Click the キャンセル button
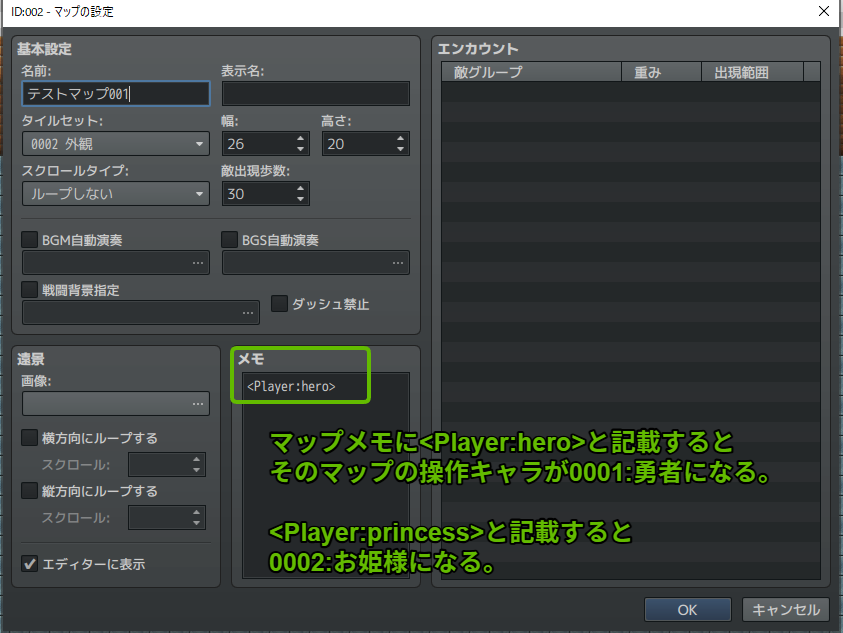 pyautogui.click(x=786, y=609)
